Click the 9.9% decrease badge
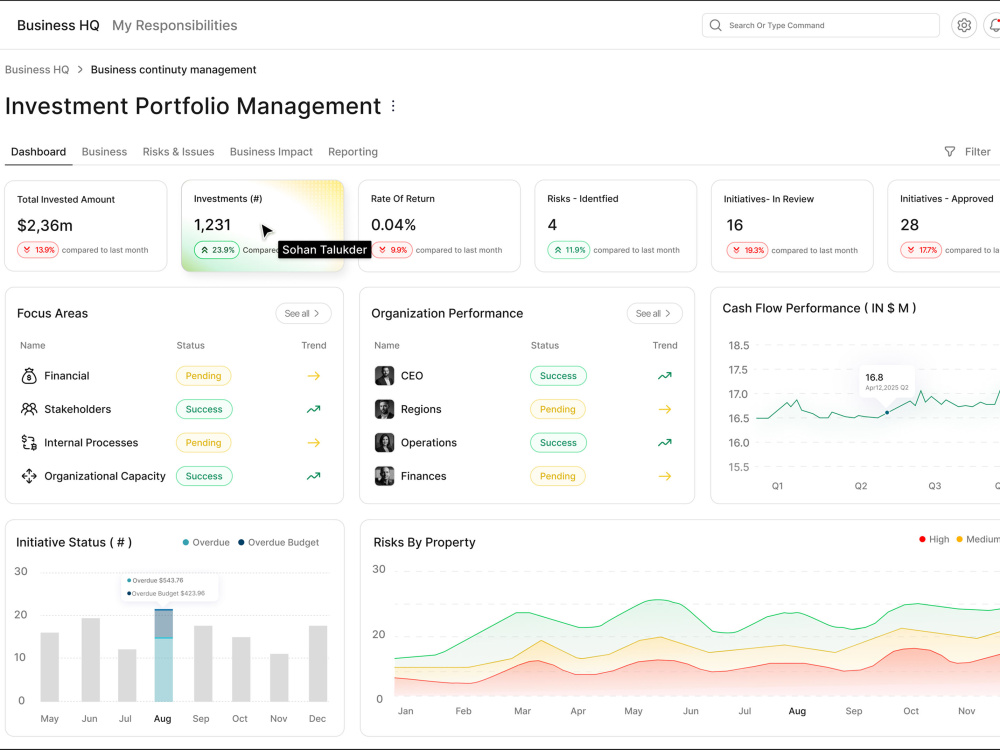 click(x=392, y=250)
